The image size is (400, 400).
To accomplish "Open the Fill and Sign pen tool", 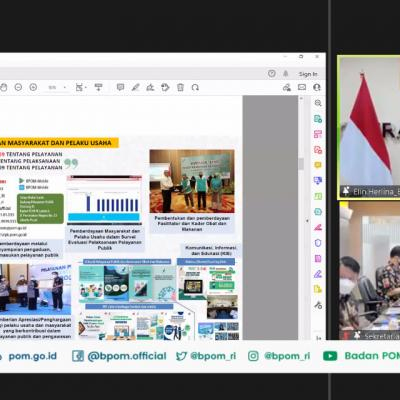I will pos(318,274).
